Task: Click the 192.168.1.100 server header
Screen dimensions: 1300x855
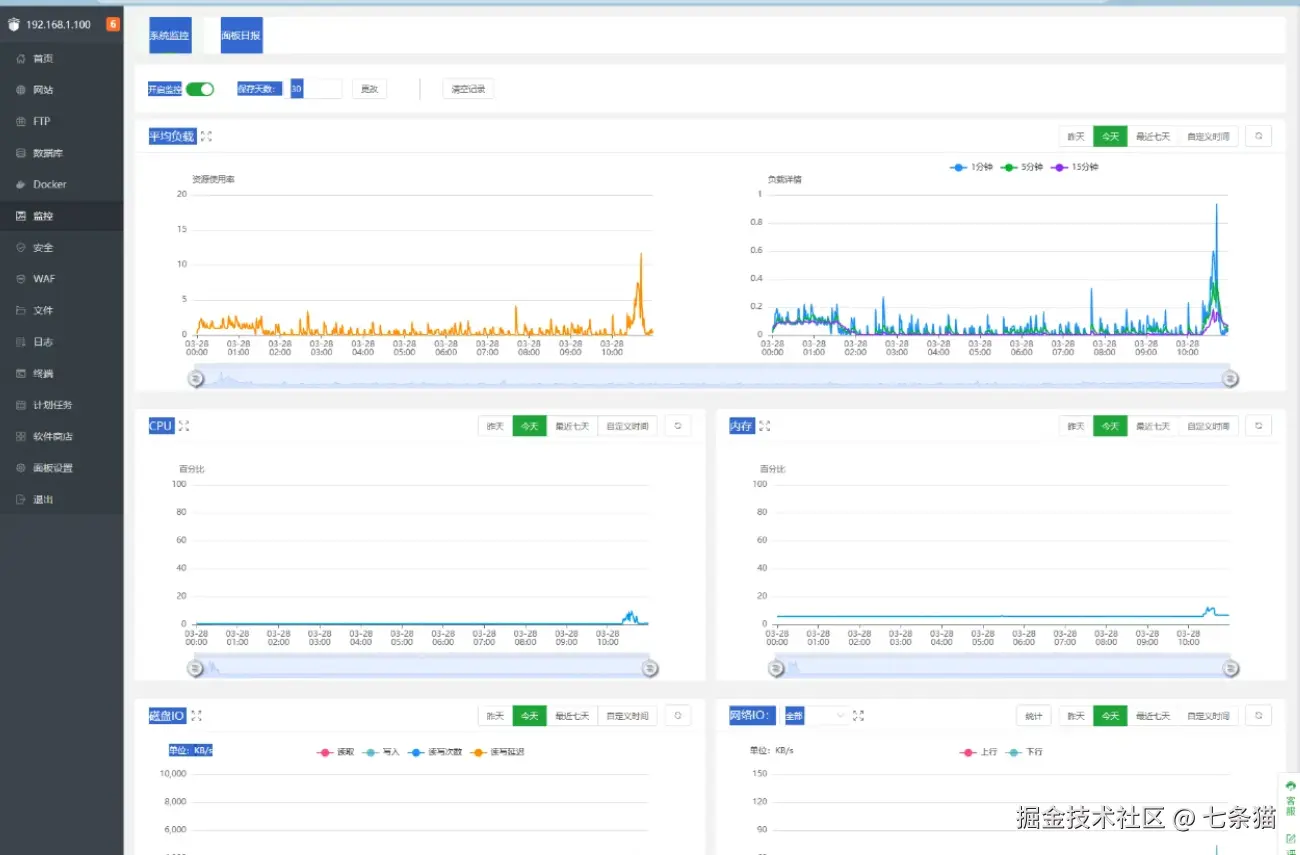Action: click(x=58, y=24)
